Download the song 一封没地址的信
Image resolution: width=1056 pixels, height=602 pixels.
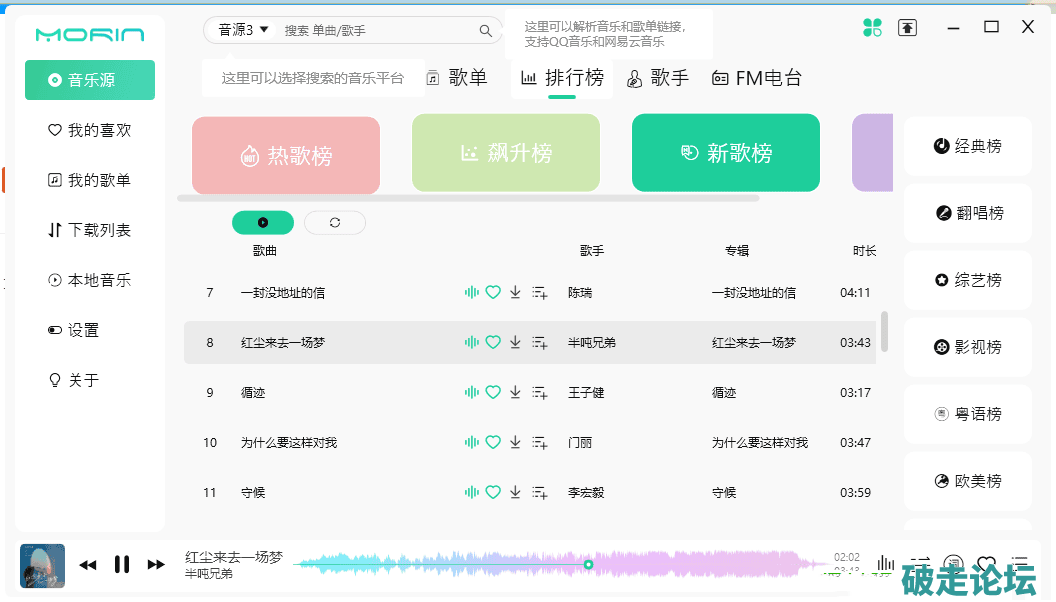(x=515, y=293)
